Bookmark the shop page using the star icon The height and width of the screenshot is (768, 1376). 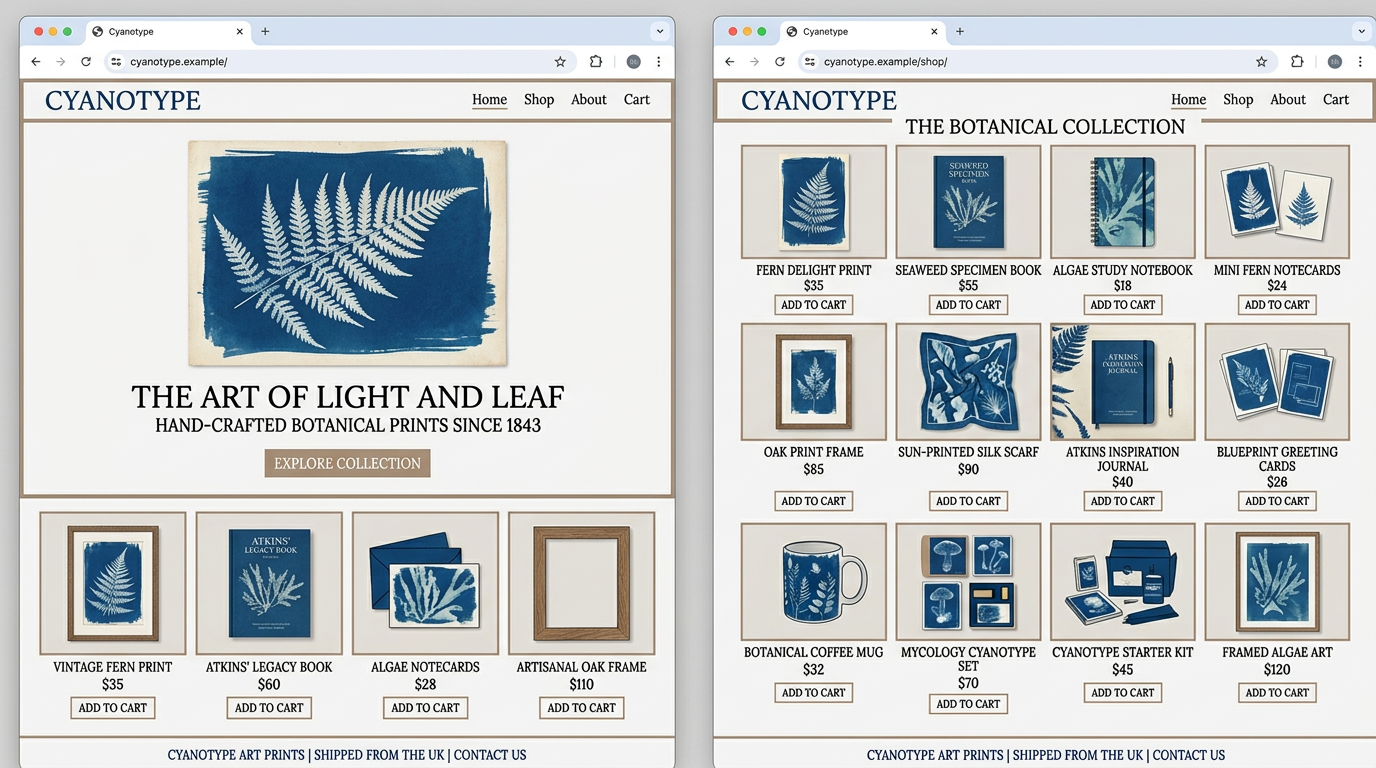click(x=1261, y=62)
